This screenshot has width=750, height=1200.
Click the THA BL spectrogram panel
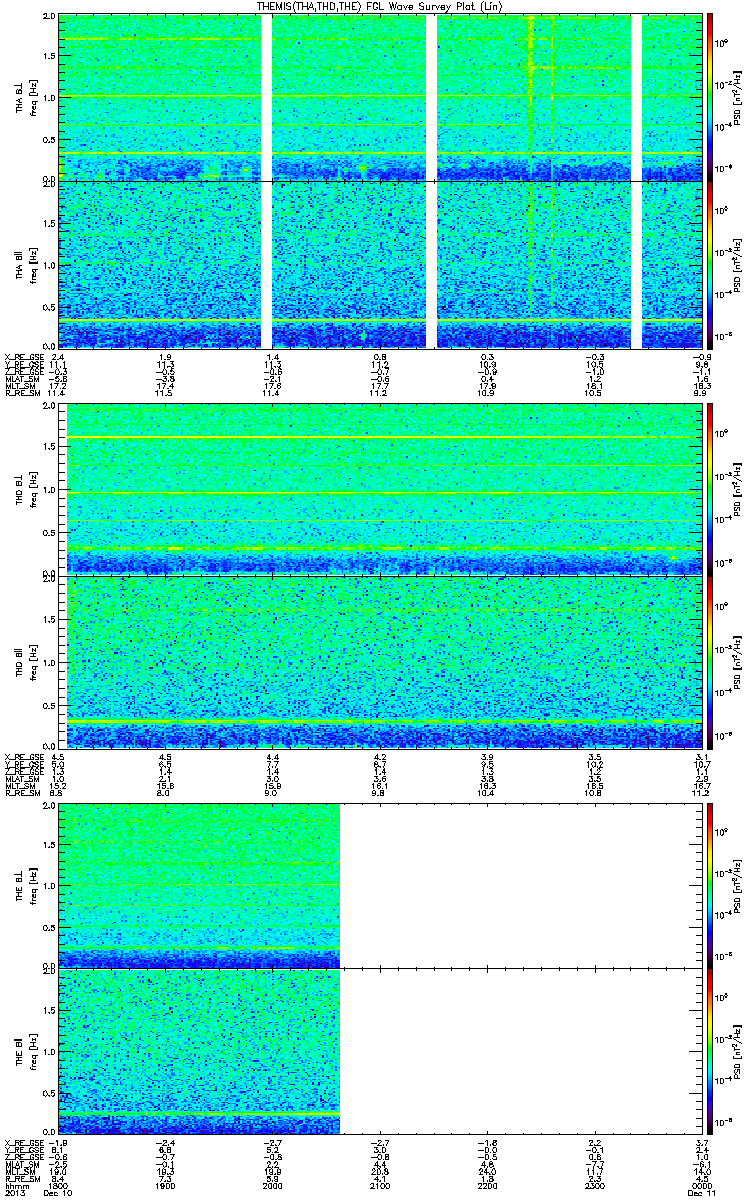click(x=380, y=97)
